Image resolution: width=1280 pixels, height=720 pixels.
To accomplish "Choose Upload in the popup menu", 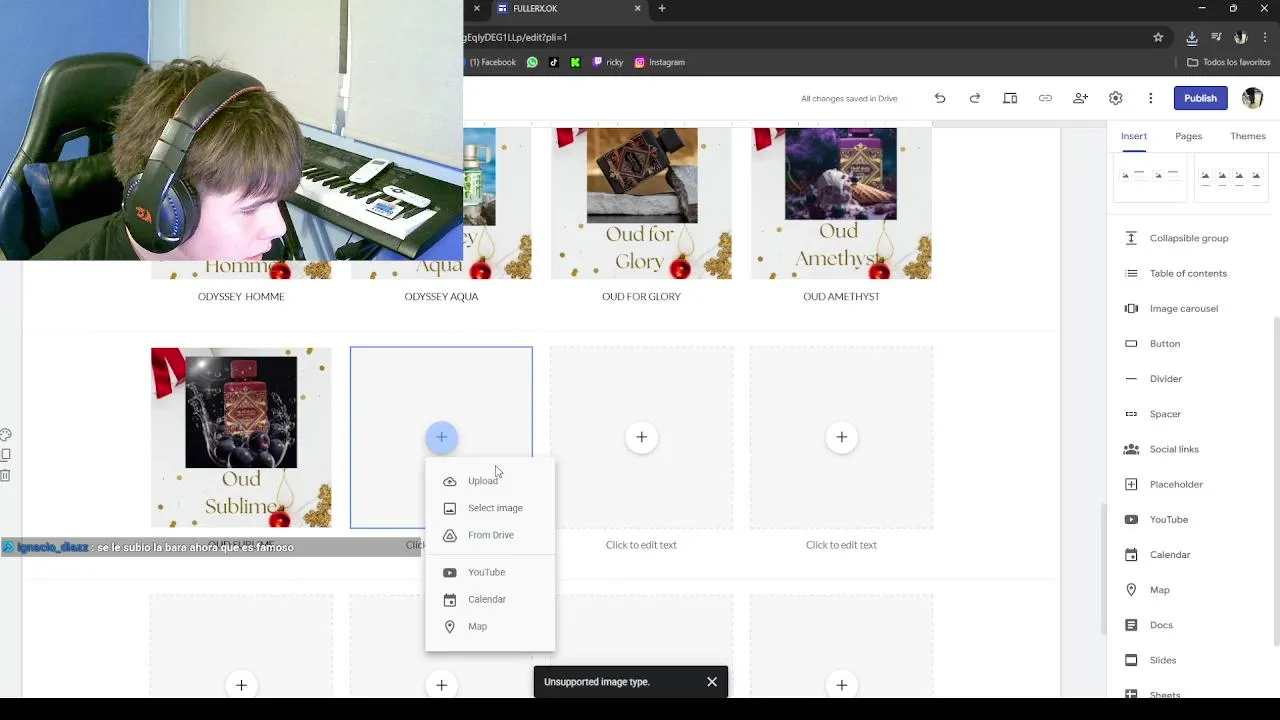I will [490, 481].
